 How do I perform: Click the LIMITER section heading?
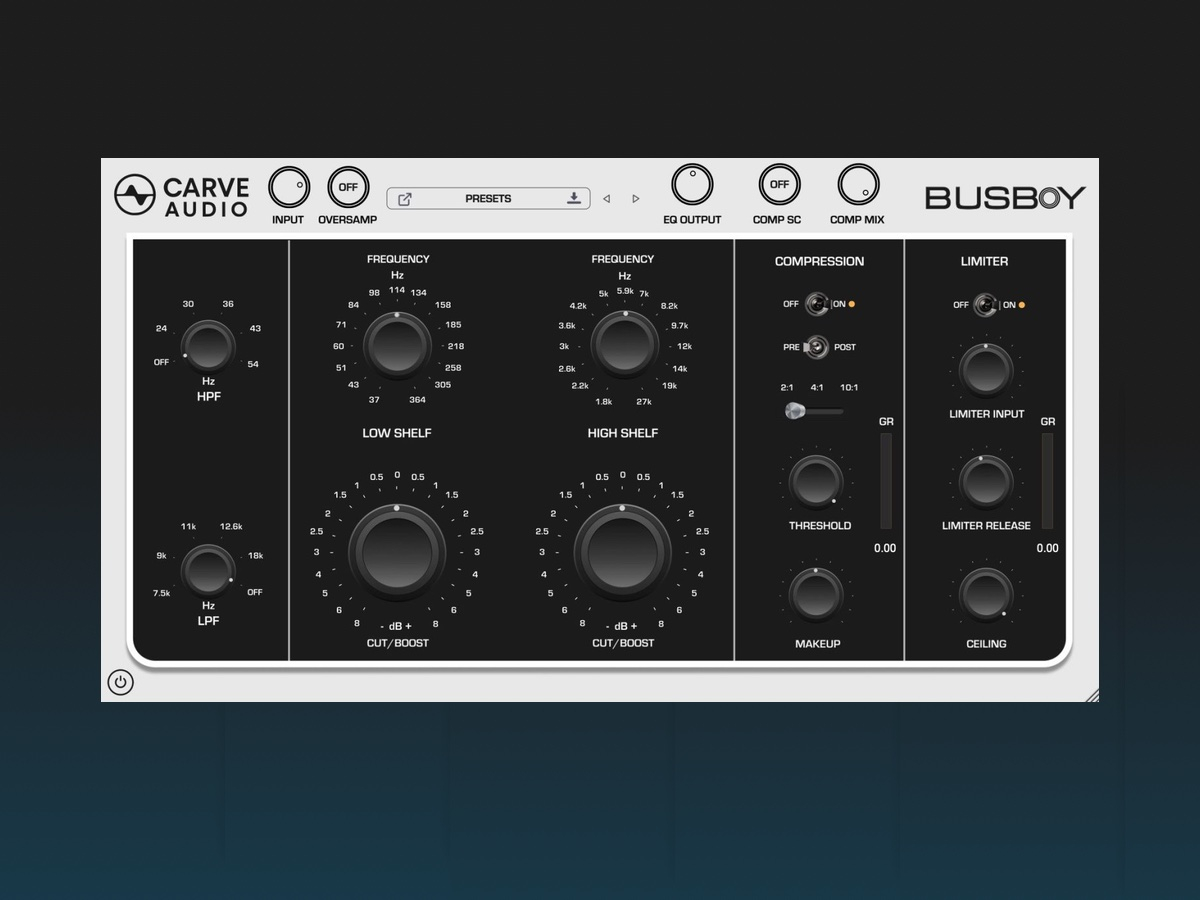[x=985, y=261]
